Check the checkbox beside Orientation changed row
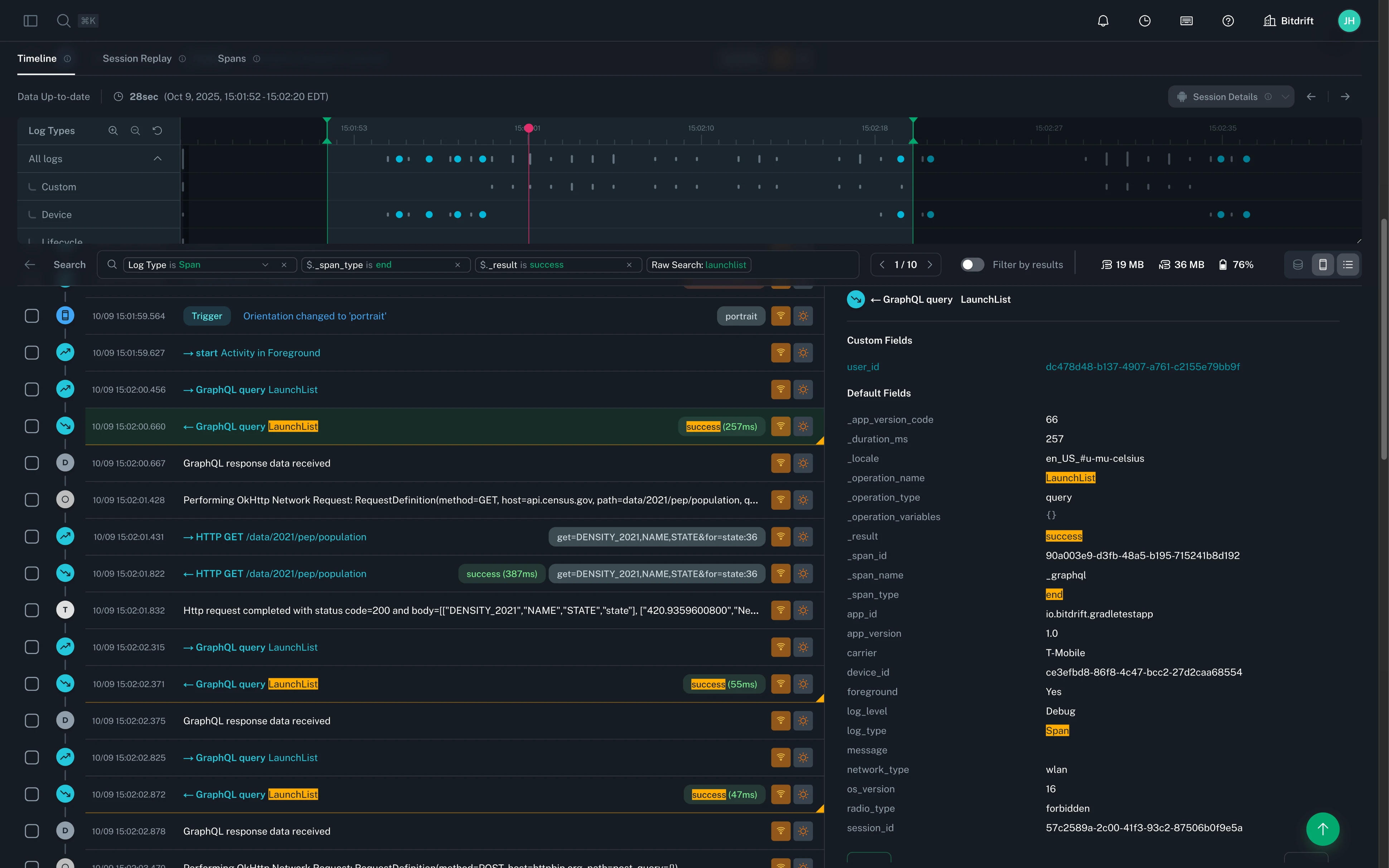 click(x=32, y=316)
